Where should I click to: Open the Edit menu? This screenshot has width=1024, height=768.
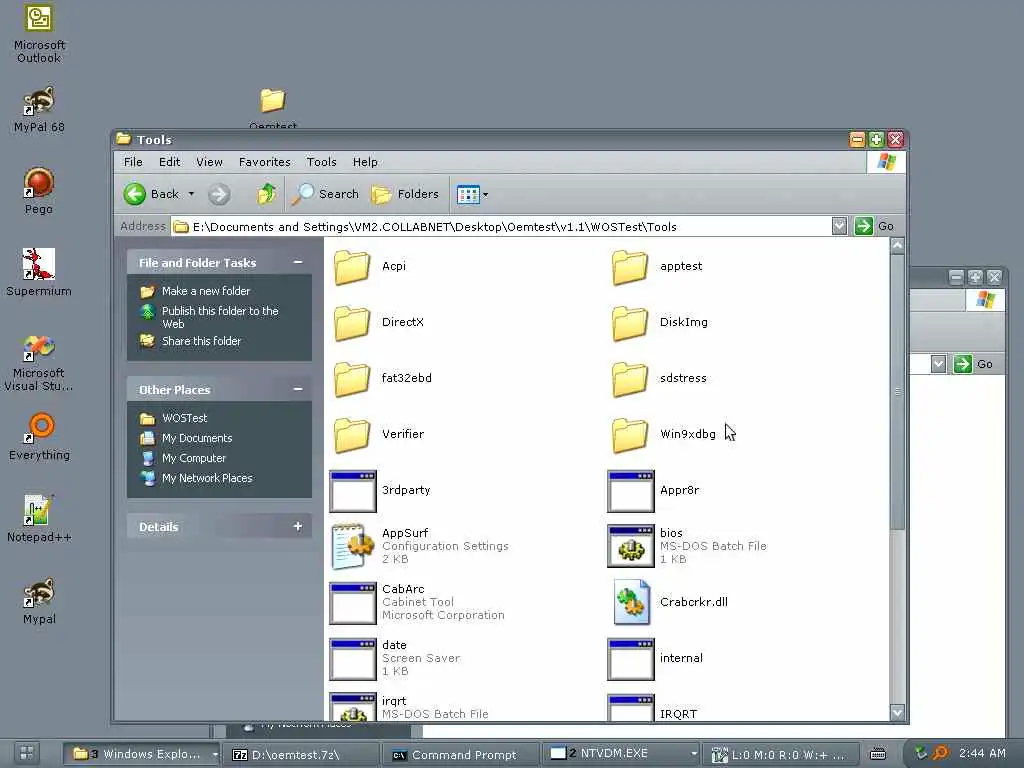169,162
